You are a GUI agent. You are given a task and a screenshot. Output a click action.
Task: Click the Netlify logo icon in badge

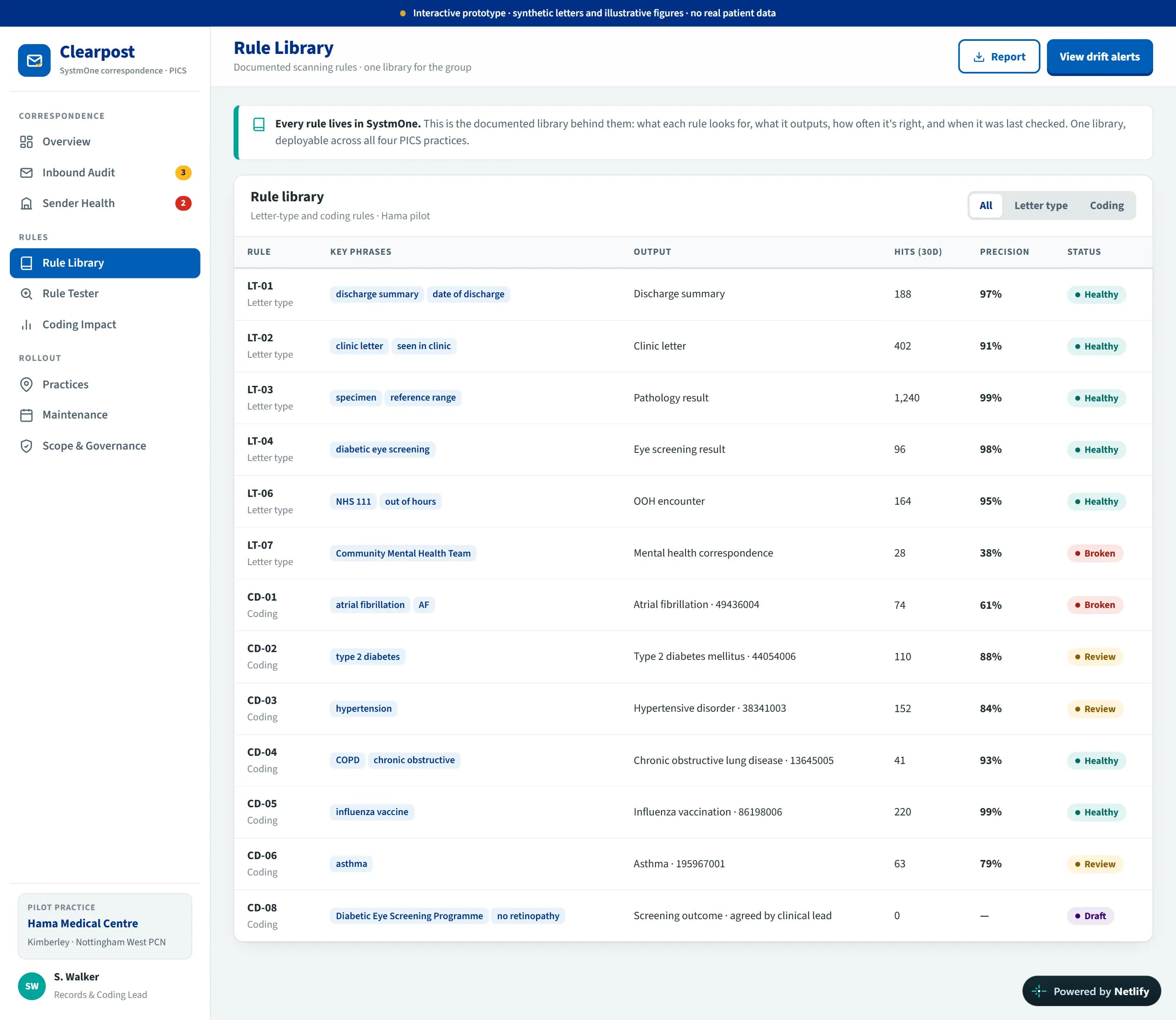point(1039,991)
